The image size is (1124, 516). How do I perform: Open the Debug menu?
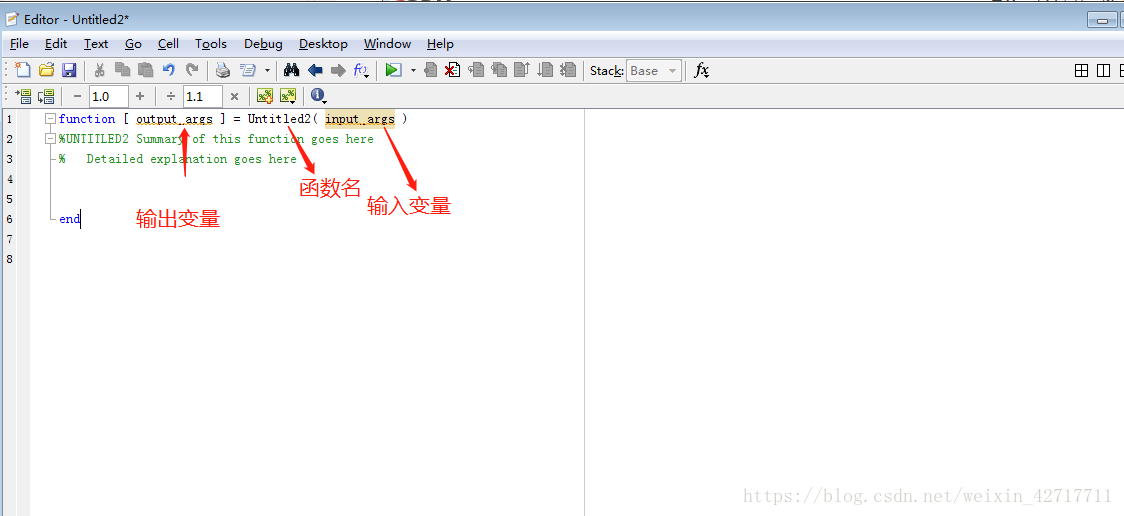pos(263,44)
